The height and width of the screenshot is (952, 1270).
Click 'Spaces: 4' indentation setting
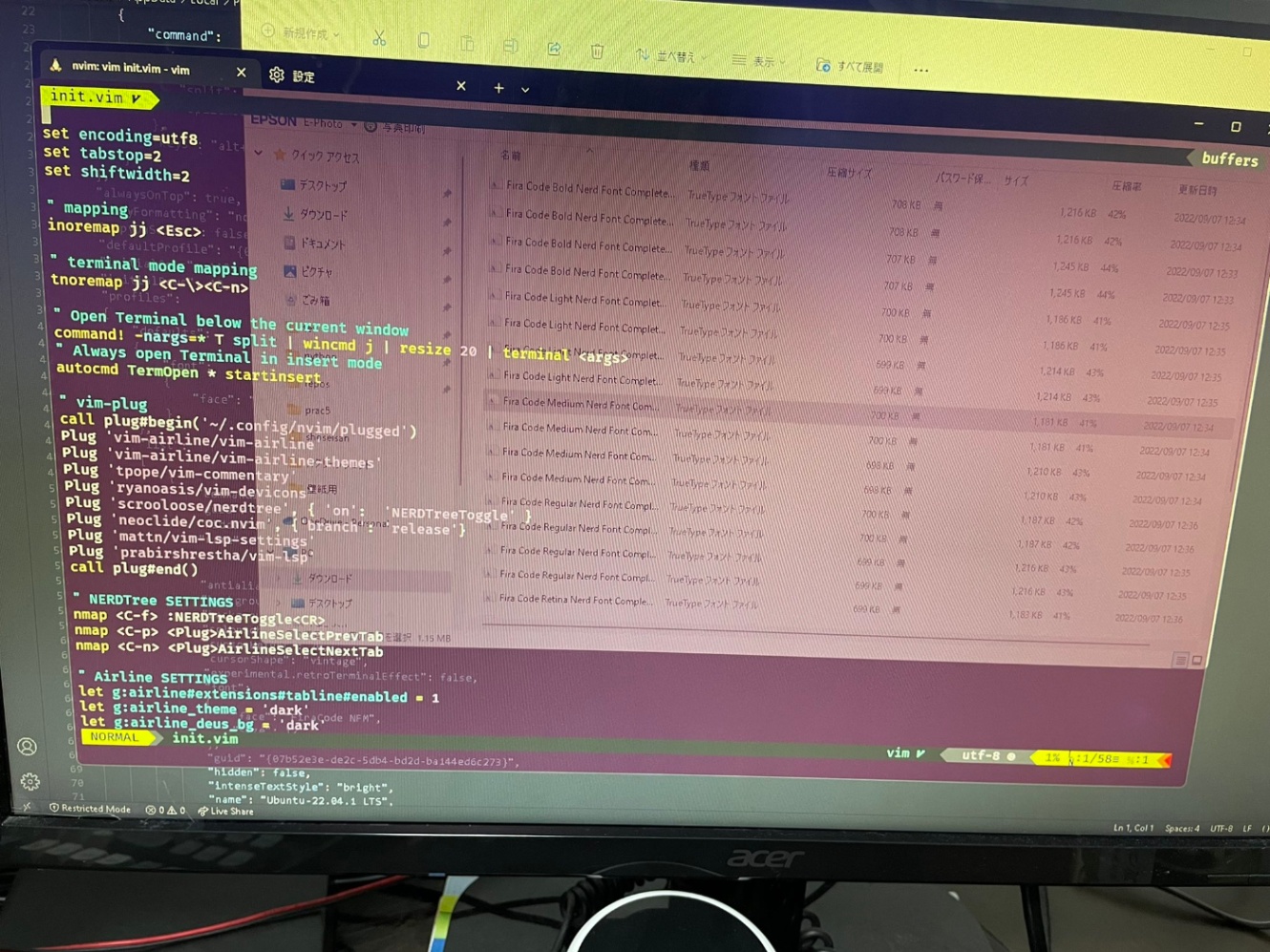(1182, 828)
